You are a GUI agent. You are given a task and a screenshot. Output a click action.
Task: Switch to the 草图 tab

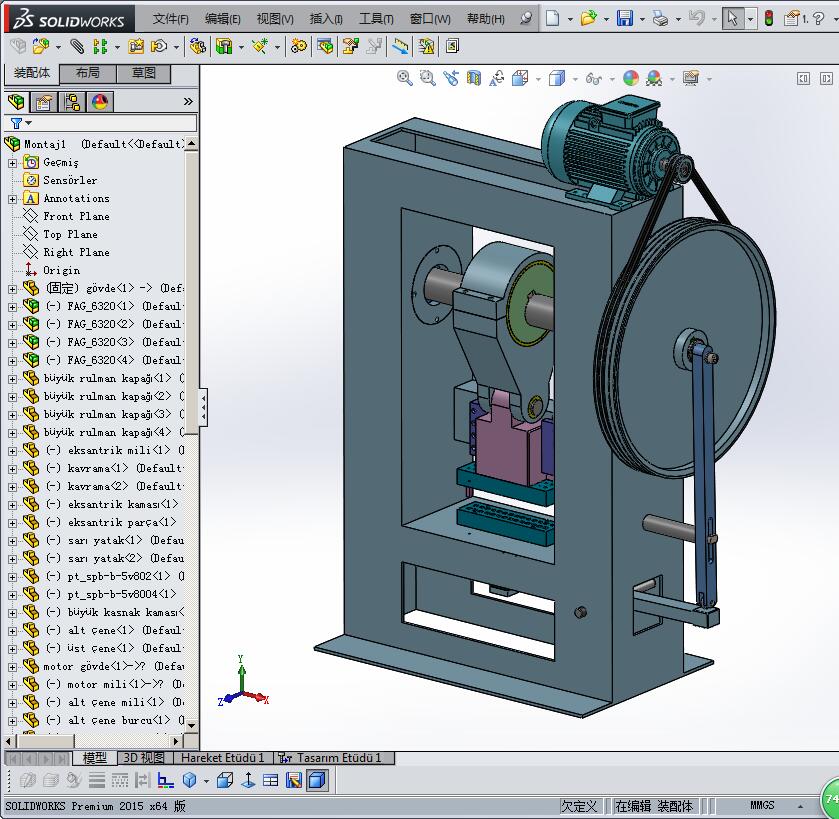[143, 73]
